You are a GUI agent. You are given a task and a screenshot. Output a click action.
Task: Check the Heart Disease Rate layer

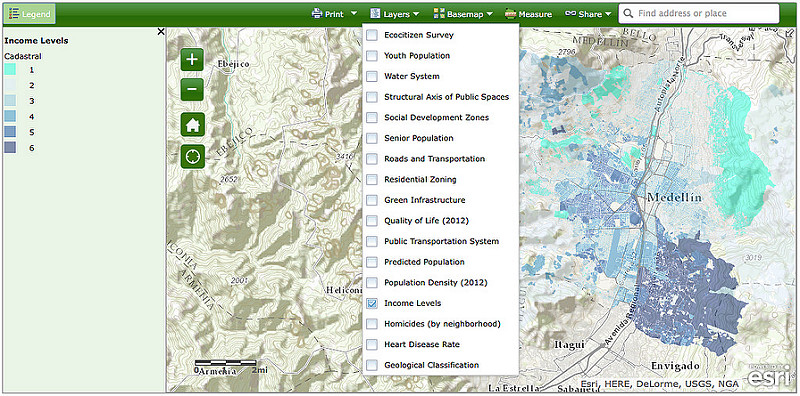[x=372, y=344]
